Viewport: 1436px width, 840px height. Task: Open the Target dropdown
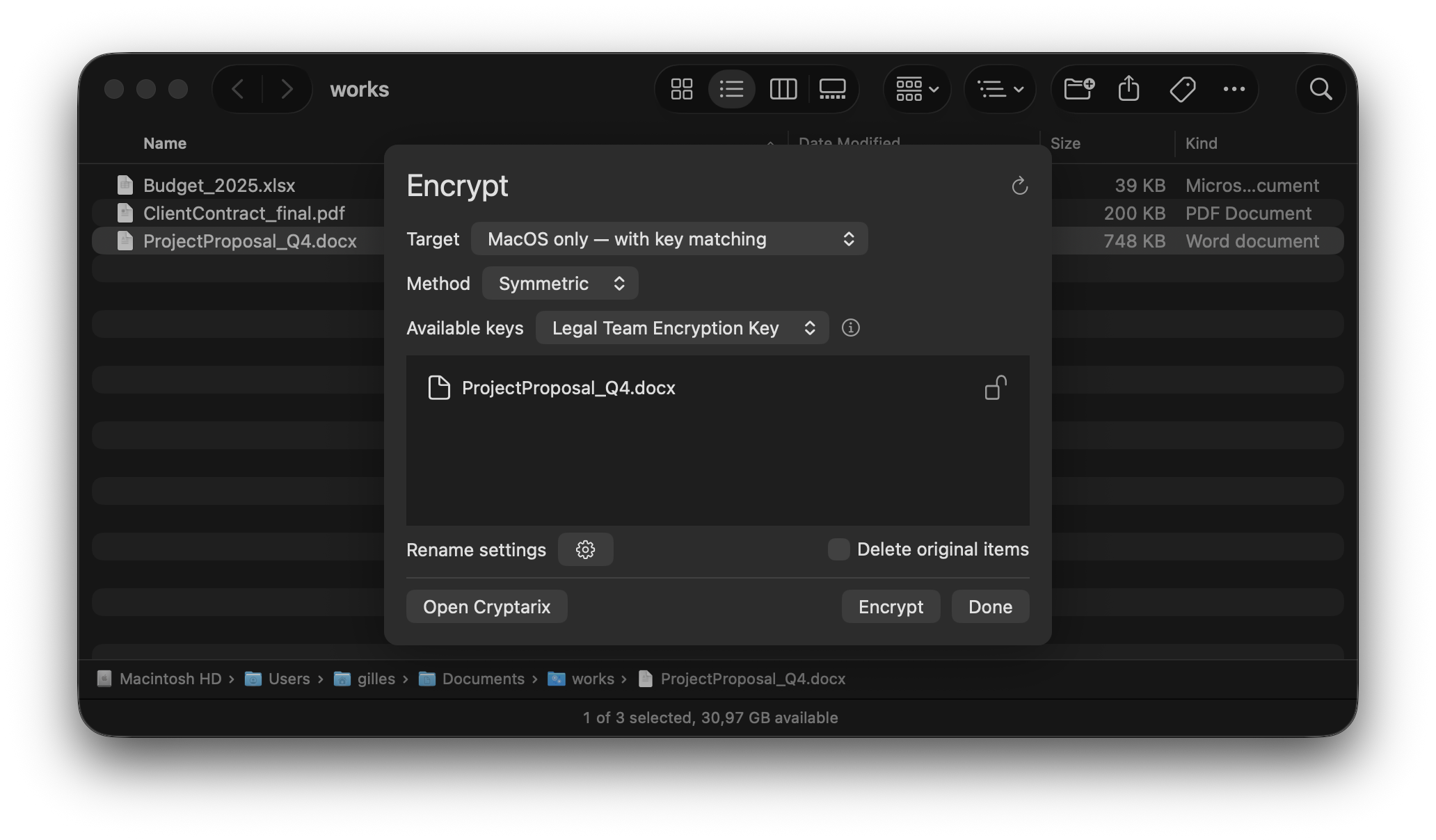(x=669, y=239)
